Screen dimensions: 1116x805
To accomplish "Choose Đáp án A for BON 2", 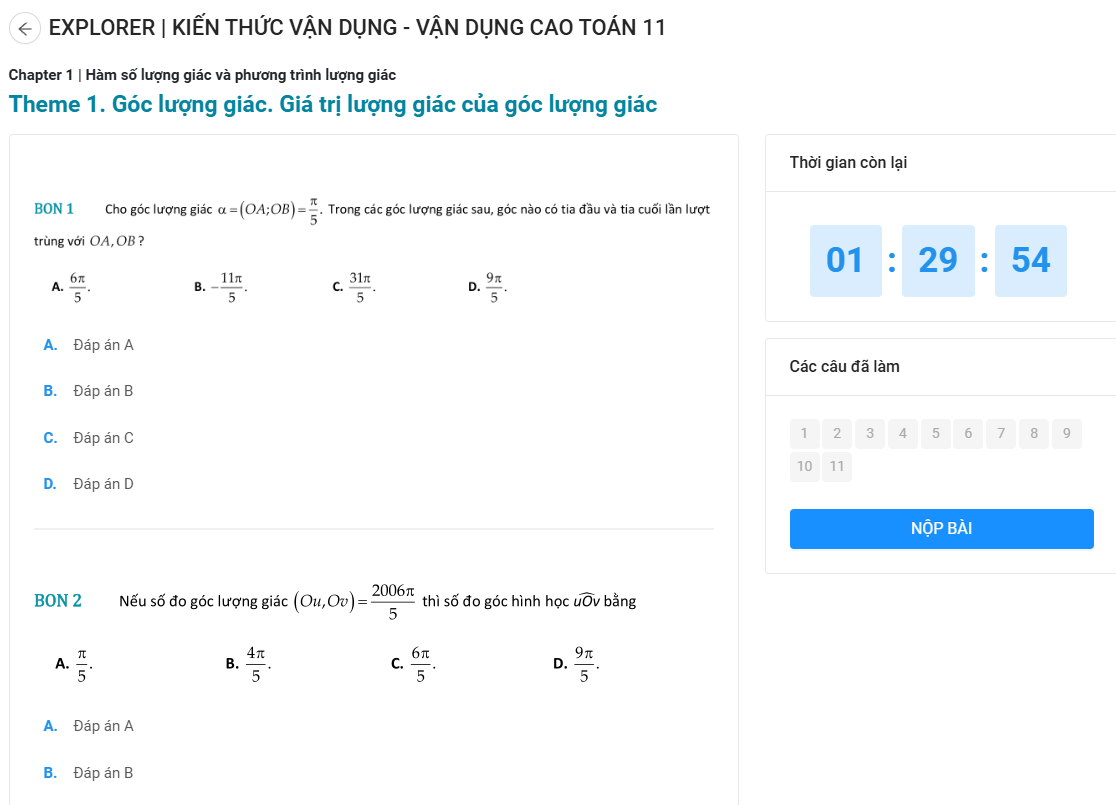I will pyautogui.click(x=88, y=726).
